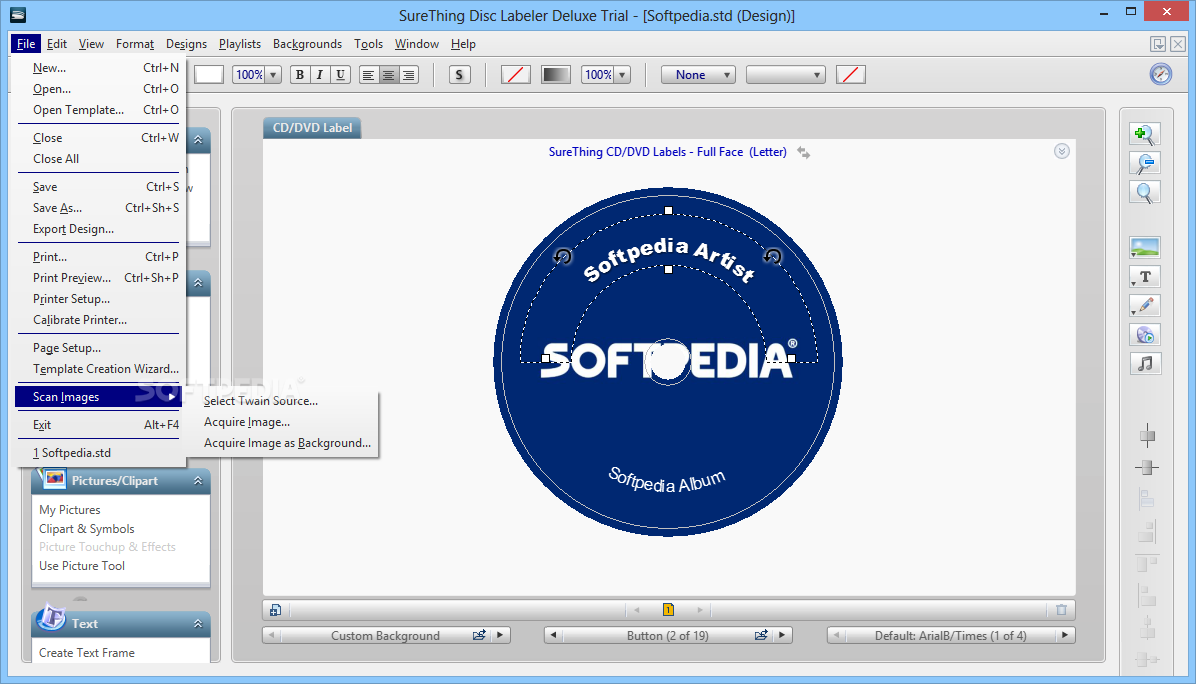
Task: Switch to the CD/DVD Label tab
Action: coord(312,128)
